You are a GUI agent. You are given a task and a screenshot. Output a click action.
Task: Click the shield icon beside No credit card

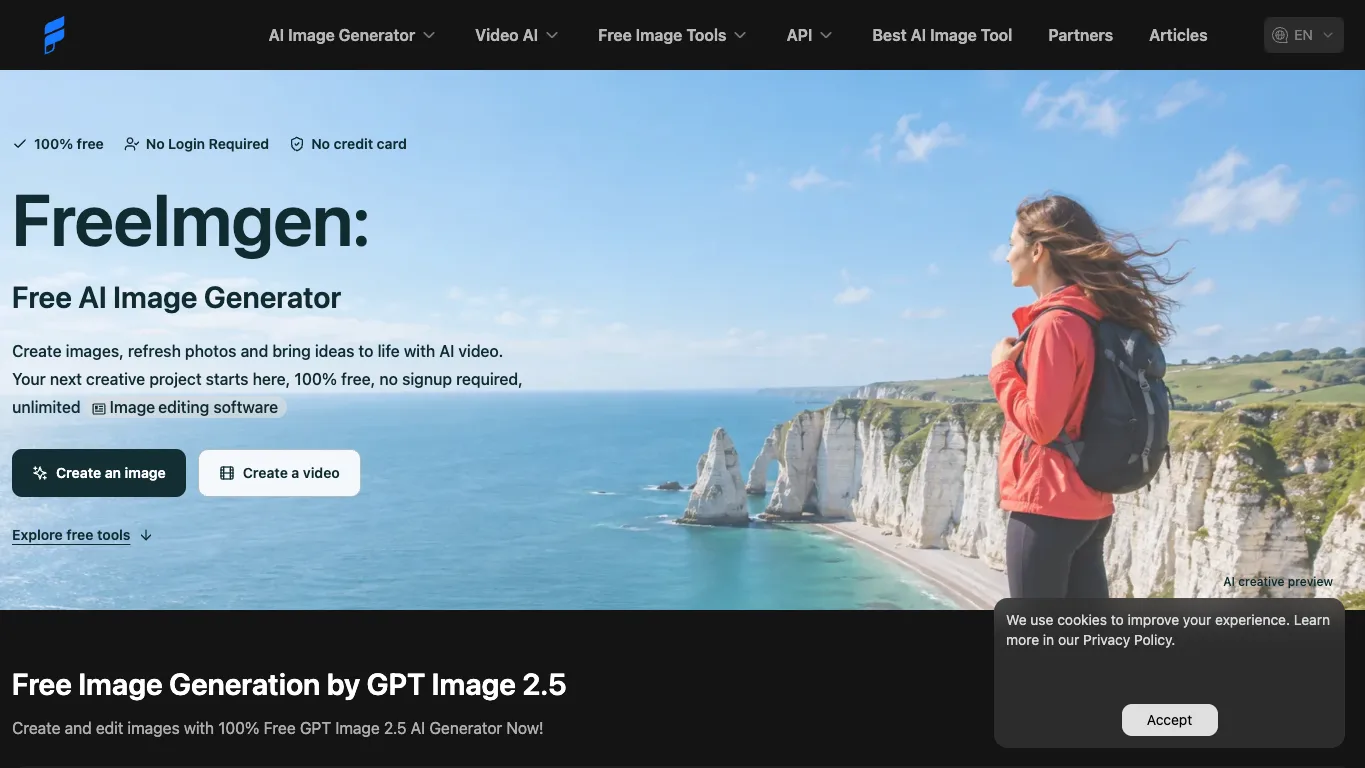[297, 144]
